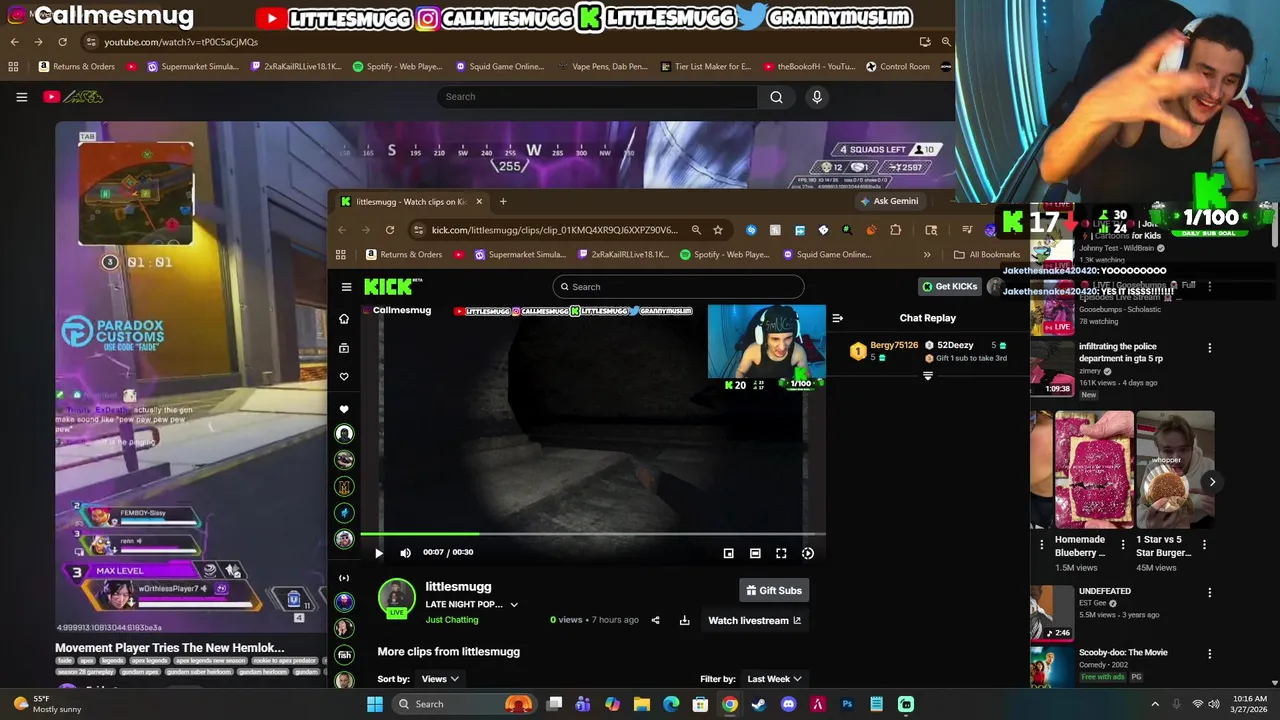Image resolution: width=1280 pixels, height=720 pixels.
Task: Open littlesmugg channel name link
Action: click(x=458, y=587)
